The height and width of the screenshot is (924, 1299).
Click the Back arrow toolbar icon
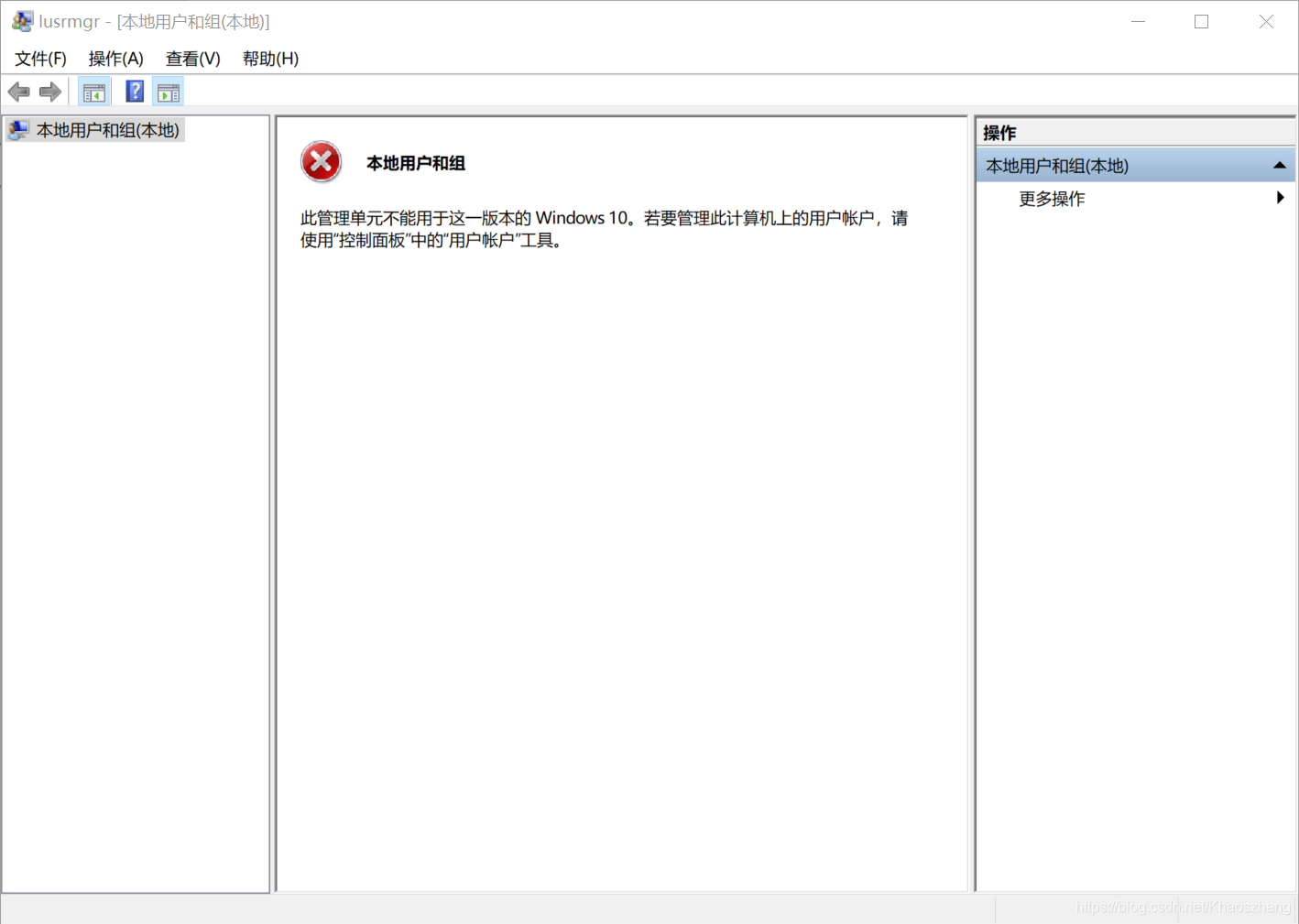click(x=18, y=92)
